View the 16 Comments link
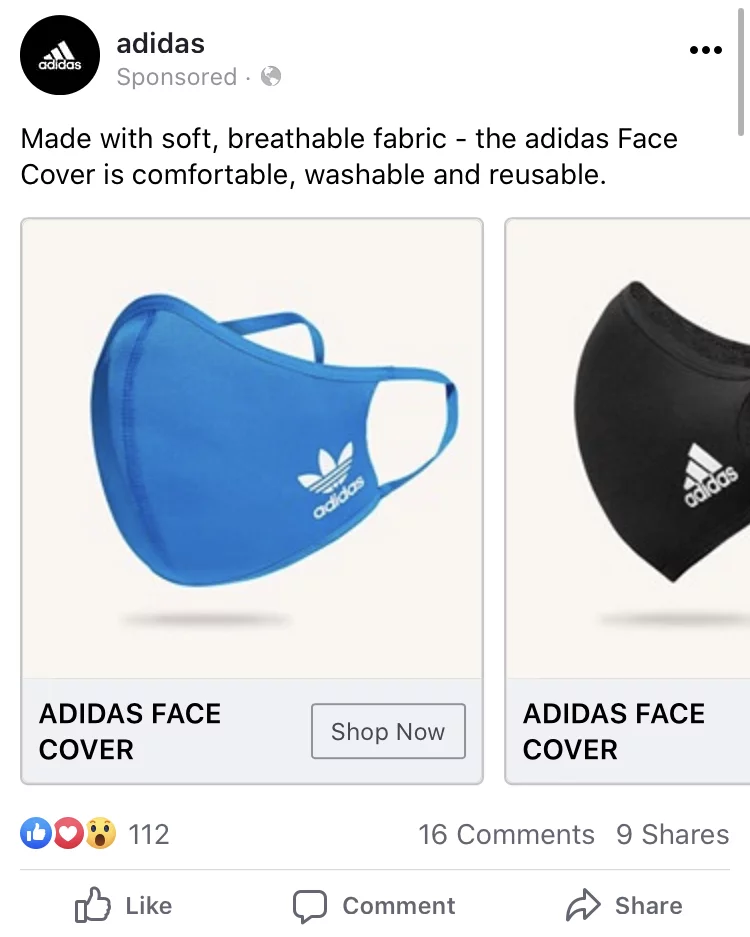 506,835
